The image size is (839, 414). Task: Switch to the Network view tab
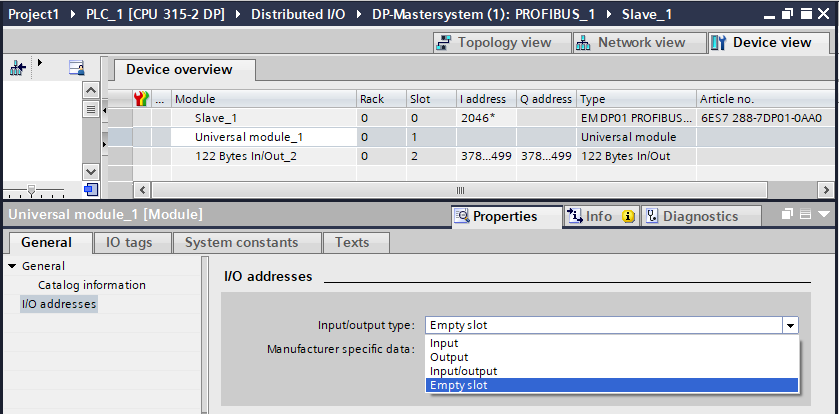click(630, 43)
